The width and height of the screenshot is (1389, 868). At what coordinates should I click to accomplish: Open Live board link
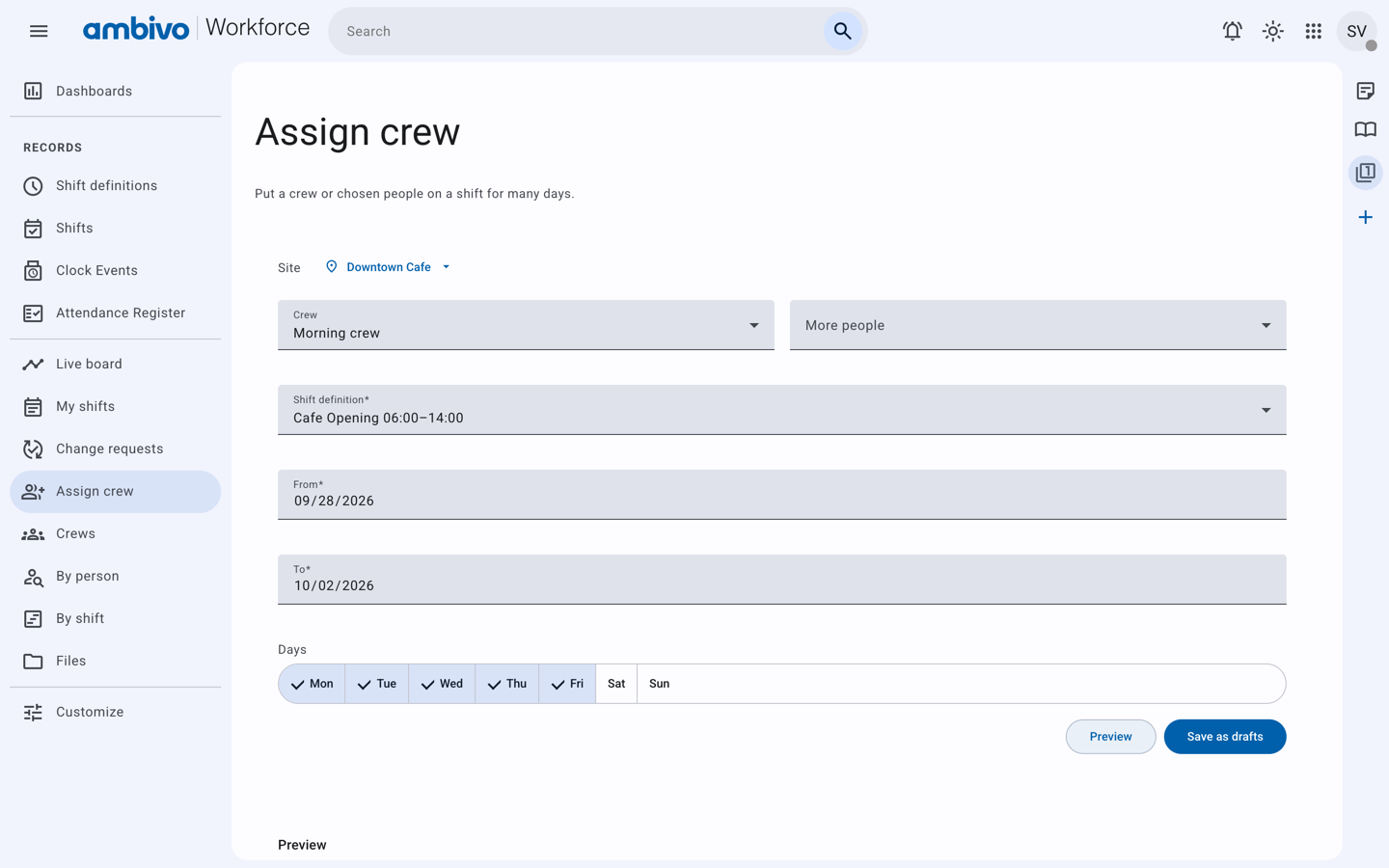[115, 364]
